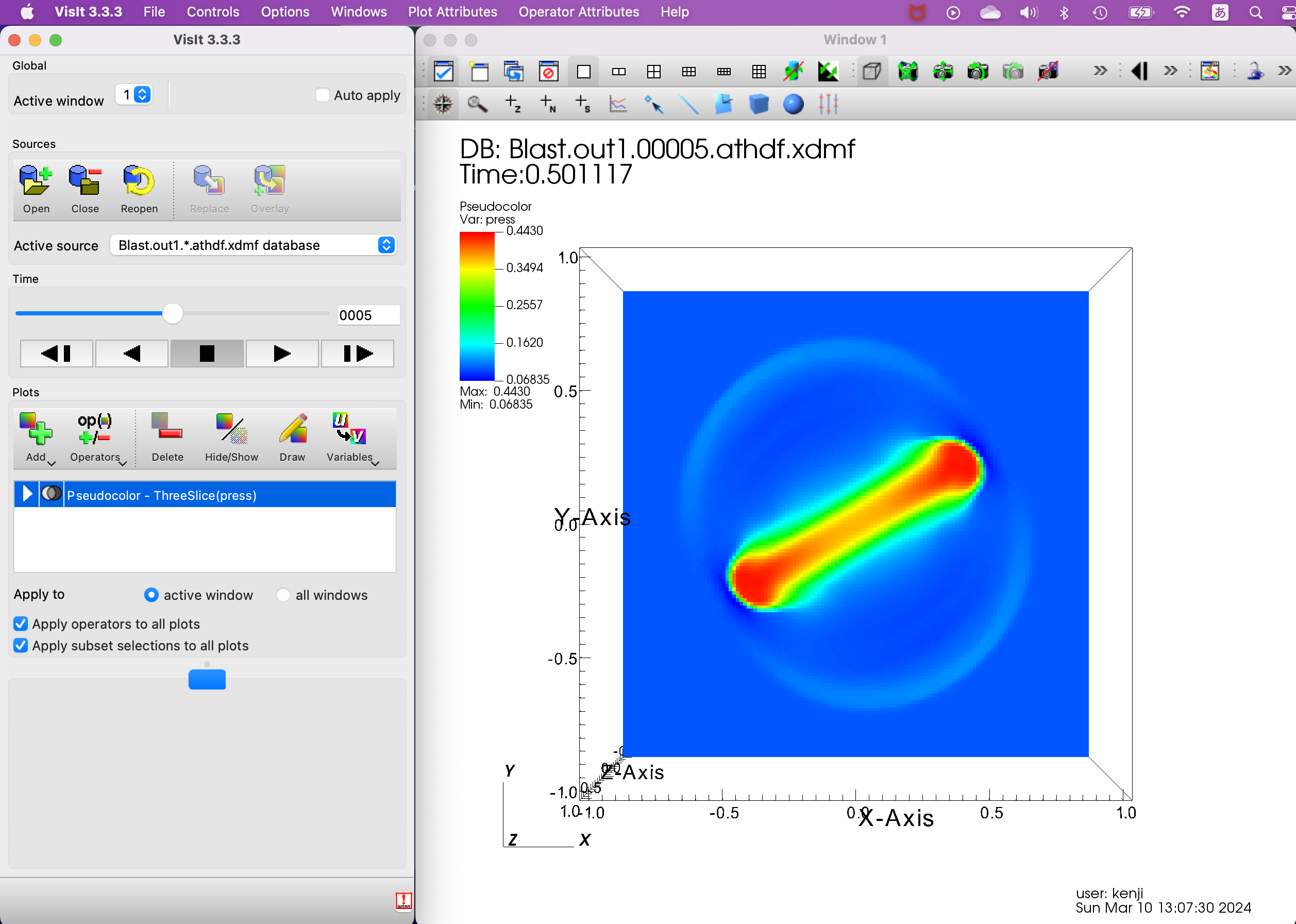Change the Active window stepper
Viewport: 1296px width, 924px height.
point(142,94)
